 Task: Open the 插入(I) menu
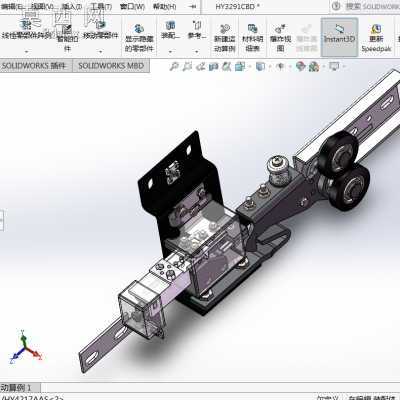pyautogui.click(x=72, y=6)
